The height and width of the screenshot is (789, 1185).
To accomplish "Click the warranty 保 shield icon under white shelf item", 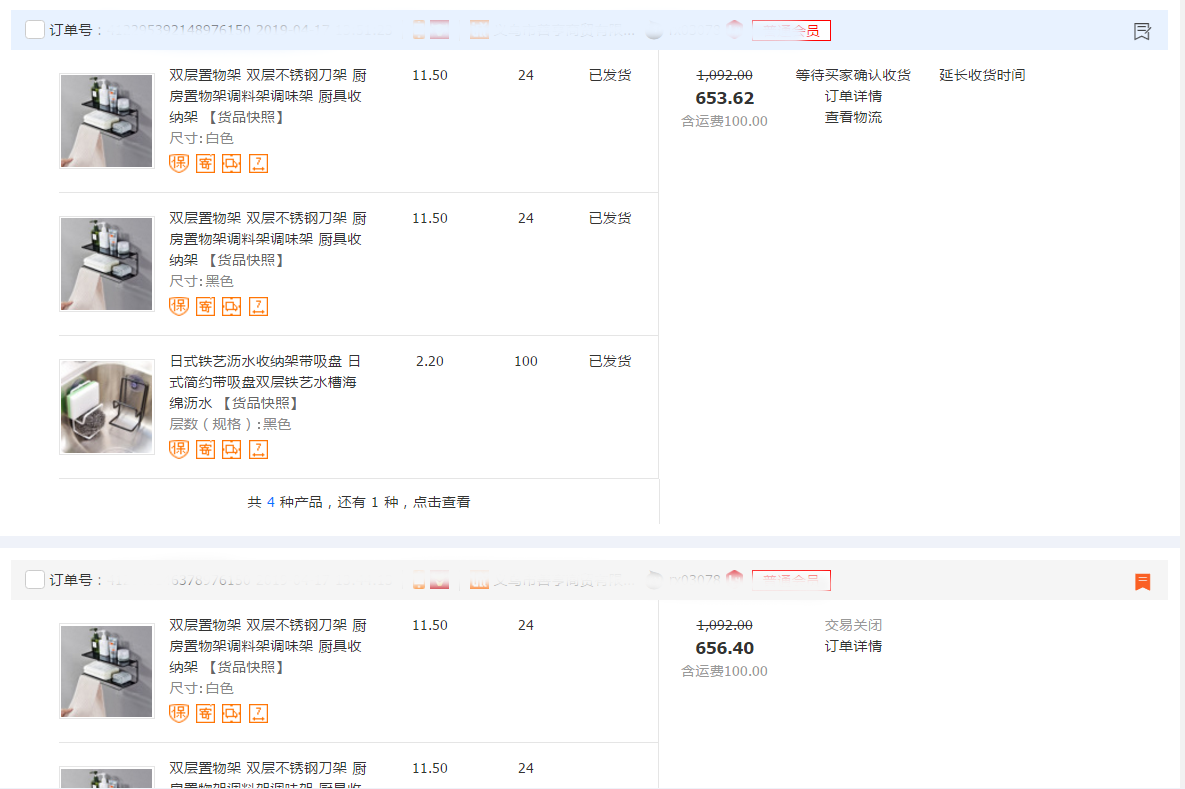I will [178, 162].
